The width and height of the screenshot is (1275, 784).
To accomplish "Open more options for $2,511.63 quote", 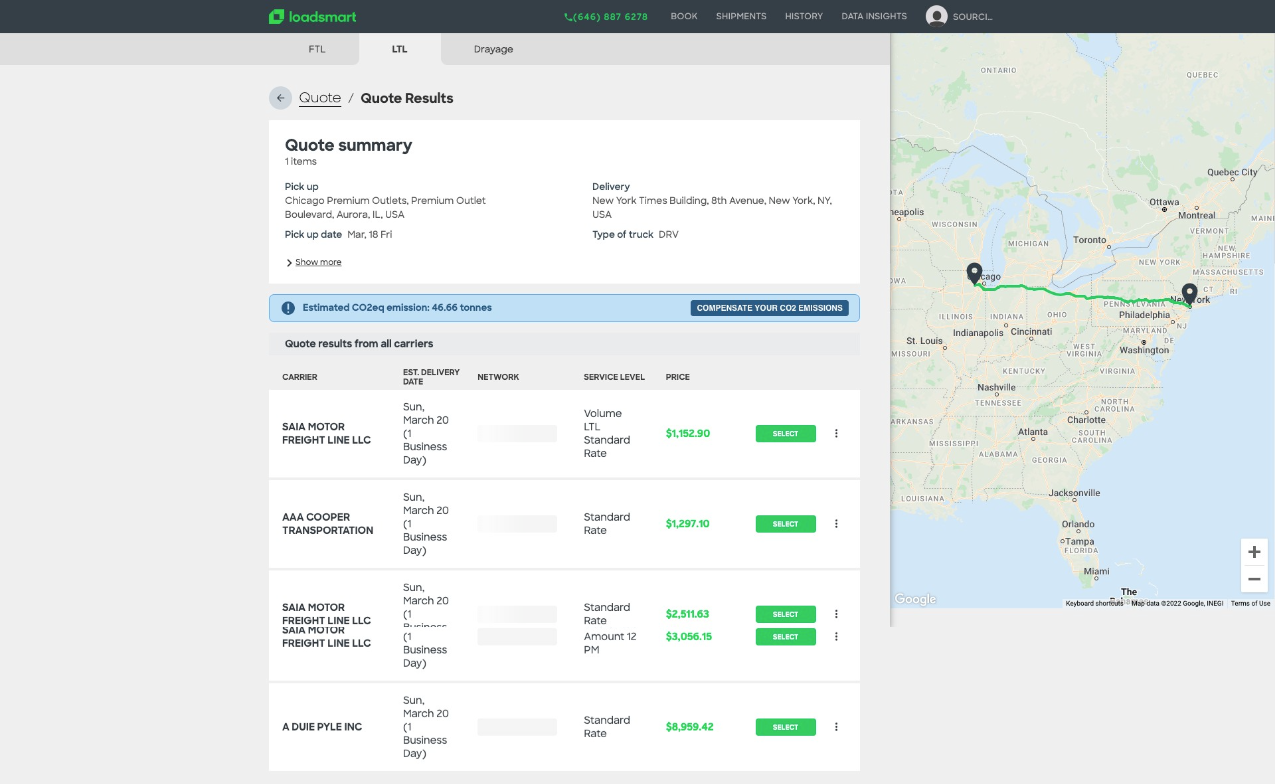I will coord(836,614).
